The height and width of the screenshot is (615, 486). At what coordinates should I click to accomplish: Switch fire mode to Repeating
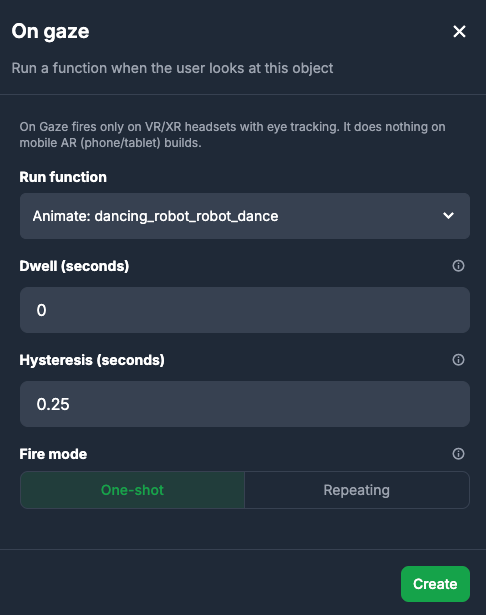pyautogui.click(x=357, y=490)
